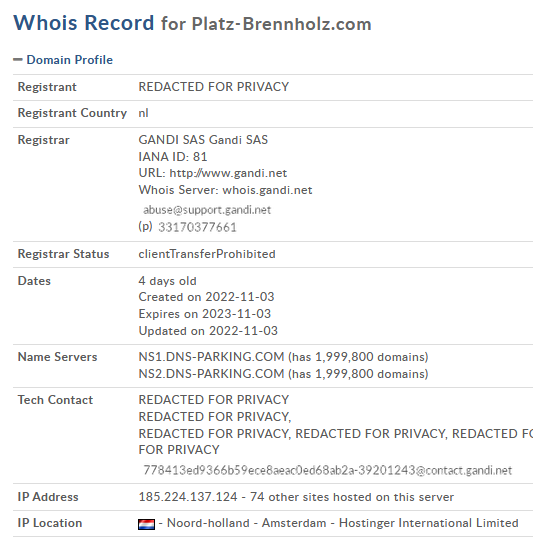
Task: Click the NS1.DNS-PARKING.COM name server
Action: (211, 357)
